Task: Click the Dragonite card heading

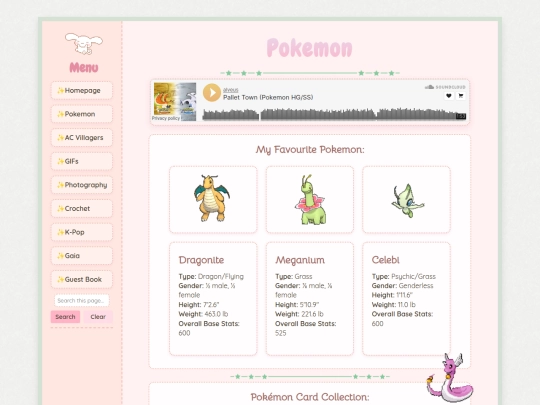Action: 201,260
